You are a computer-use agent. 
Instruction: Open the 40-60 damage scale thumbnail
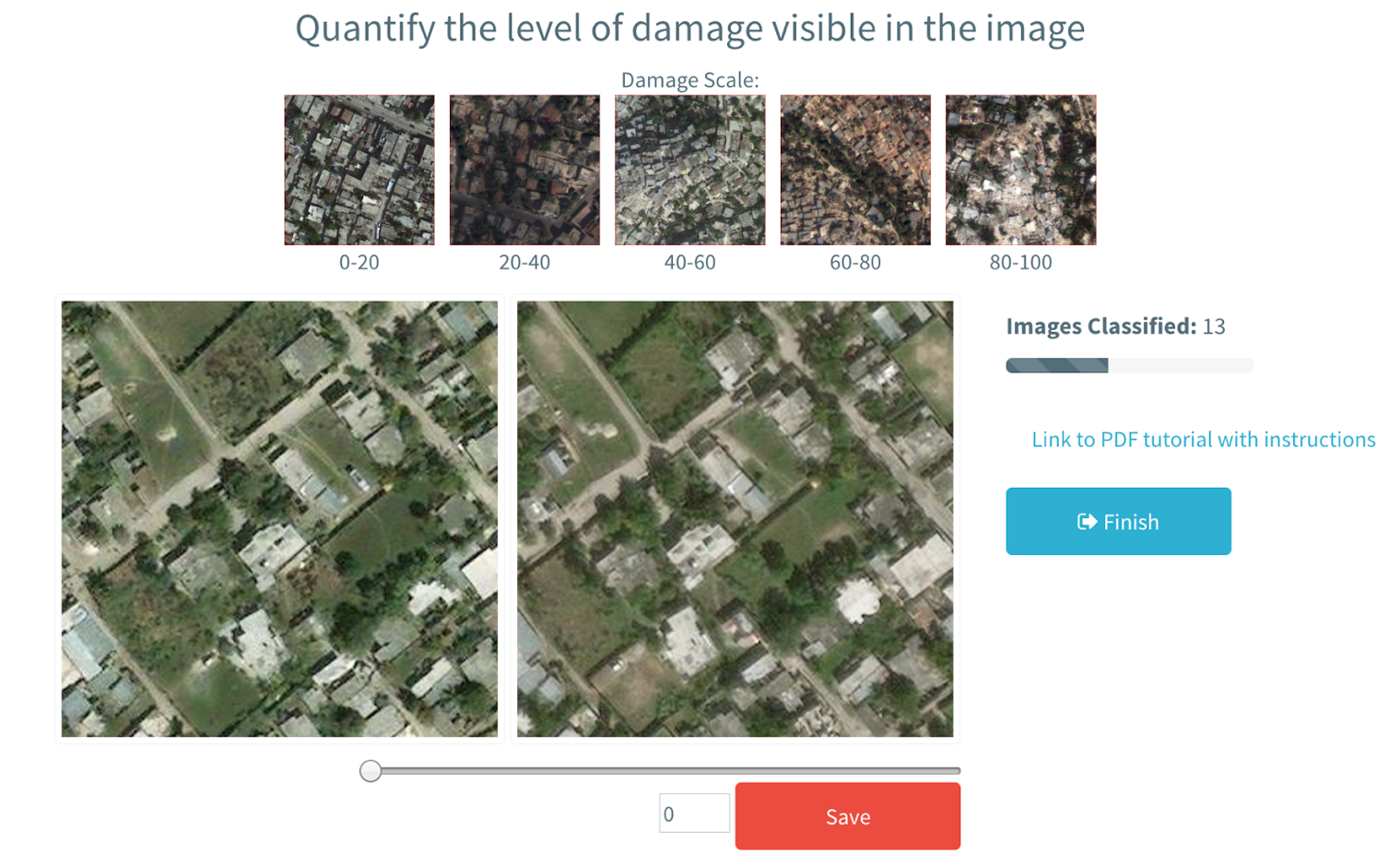(x=689, y=170)
